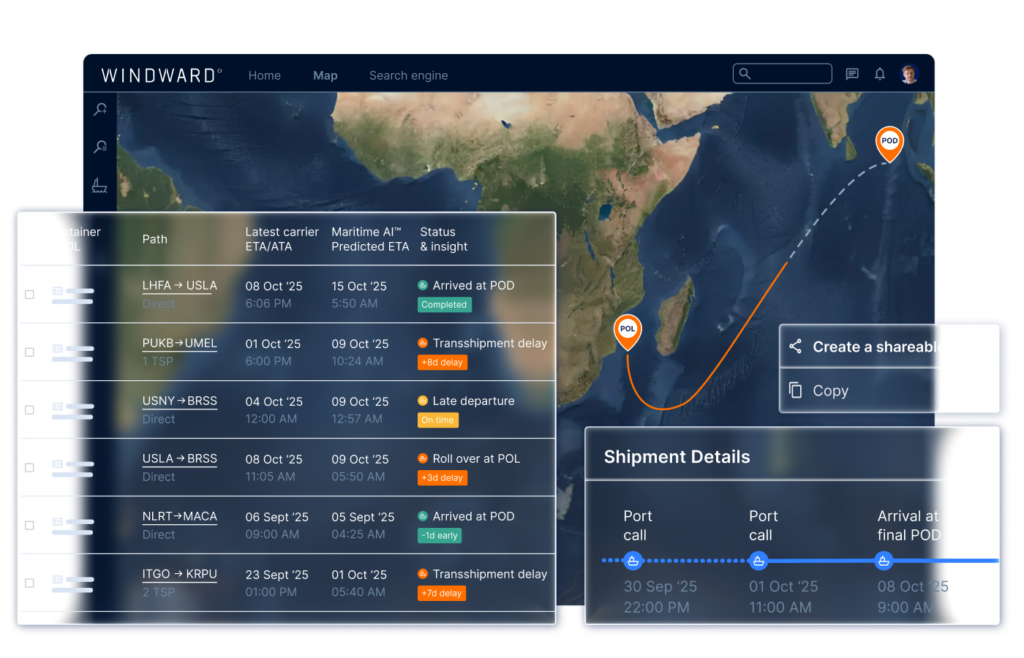Click yellow Late departure status icon
This screenshot has width=1024, height=658.
(x=423, y=401)
